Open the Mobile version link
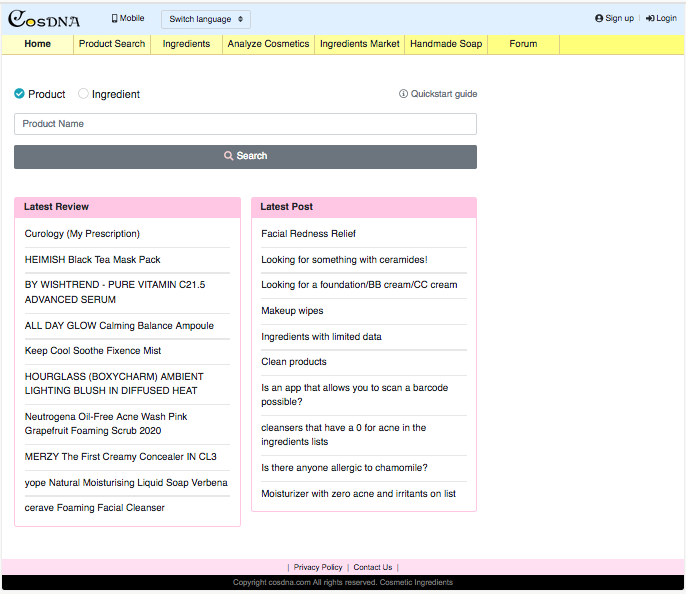 point(128,18)
